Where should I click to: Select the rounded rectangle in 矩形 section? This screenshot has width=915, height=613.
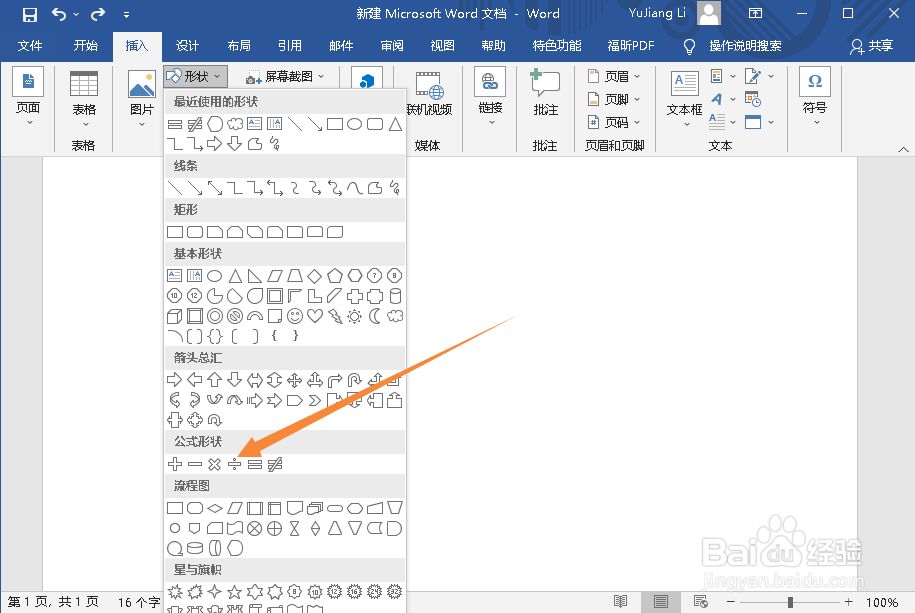tap(195, 232)
